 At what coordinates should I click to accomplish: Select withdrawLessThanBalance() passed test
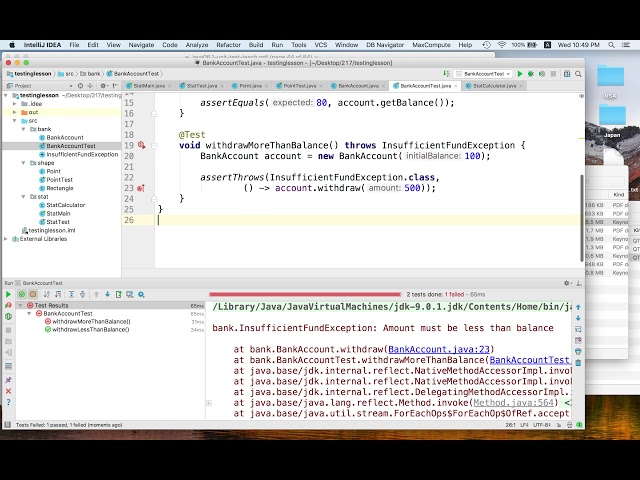point(87,330)
